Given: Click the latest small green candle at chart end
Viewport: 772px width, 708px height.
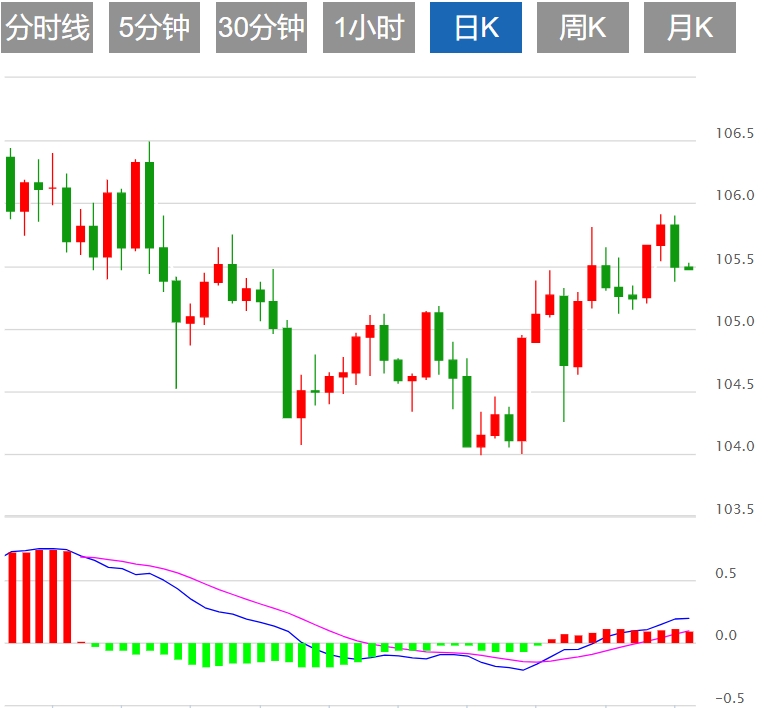Looking at the screenshot, I should pos(688,268).
